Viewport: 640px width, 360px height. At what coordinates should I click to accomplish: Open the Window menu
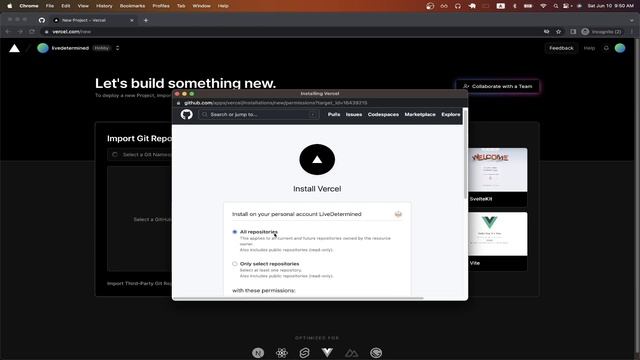(201, 6)
